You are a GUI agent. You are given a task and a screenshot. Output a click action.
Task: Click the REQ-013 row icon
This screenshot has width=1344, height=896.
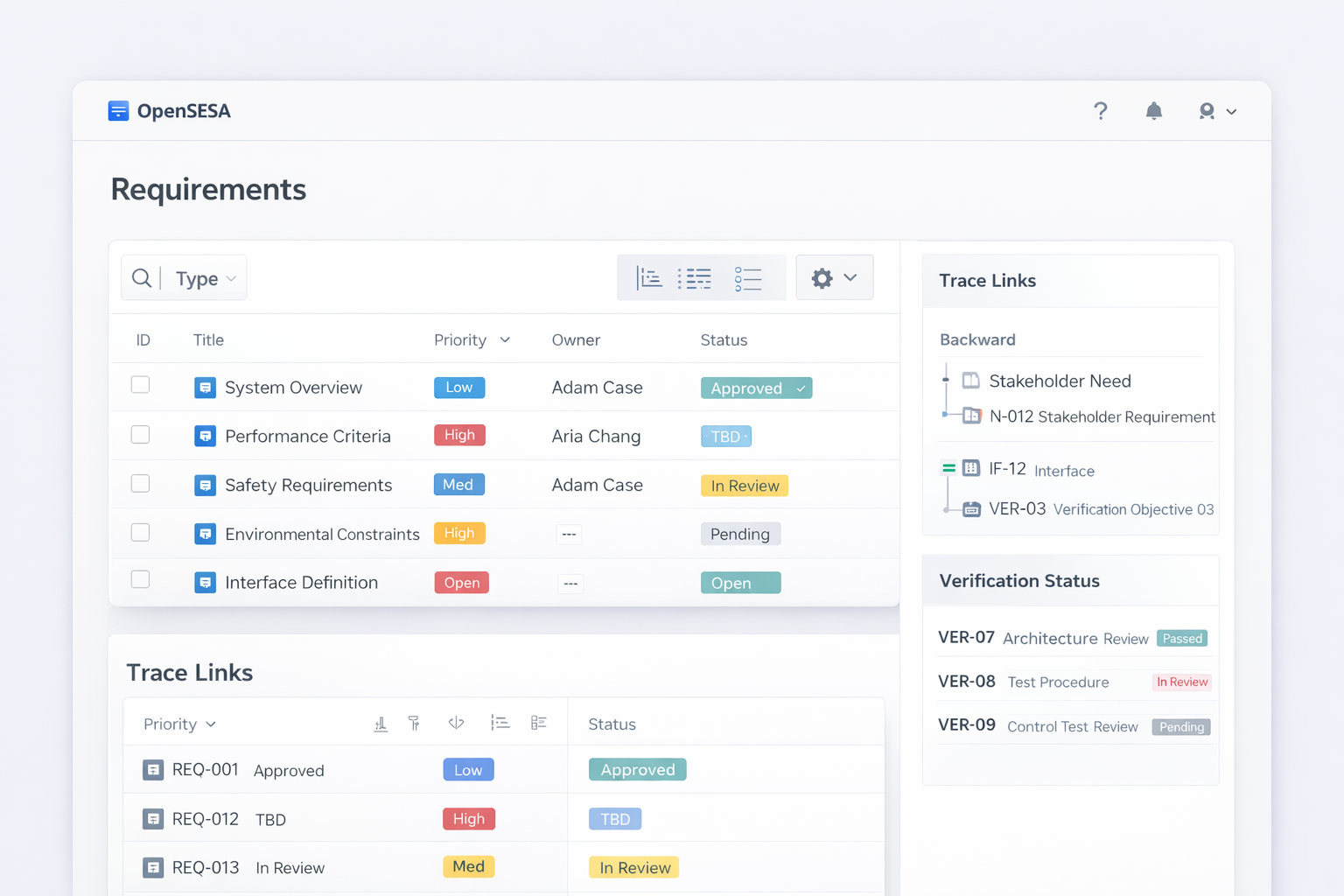click(x=153, y=867)
